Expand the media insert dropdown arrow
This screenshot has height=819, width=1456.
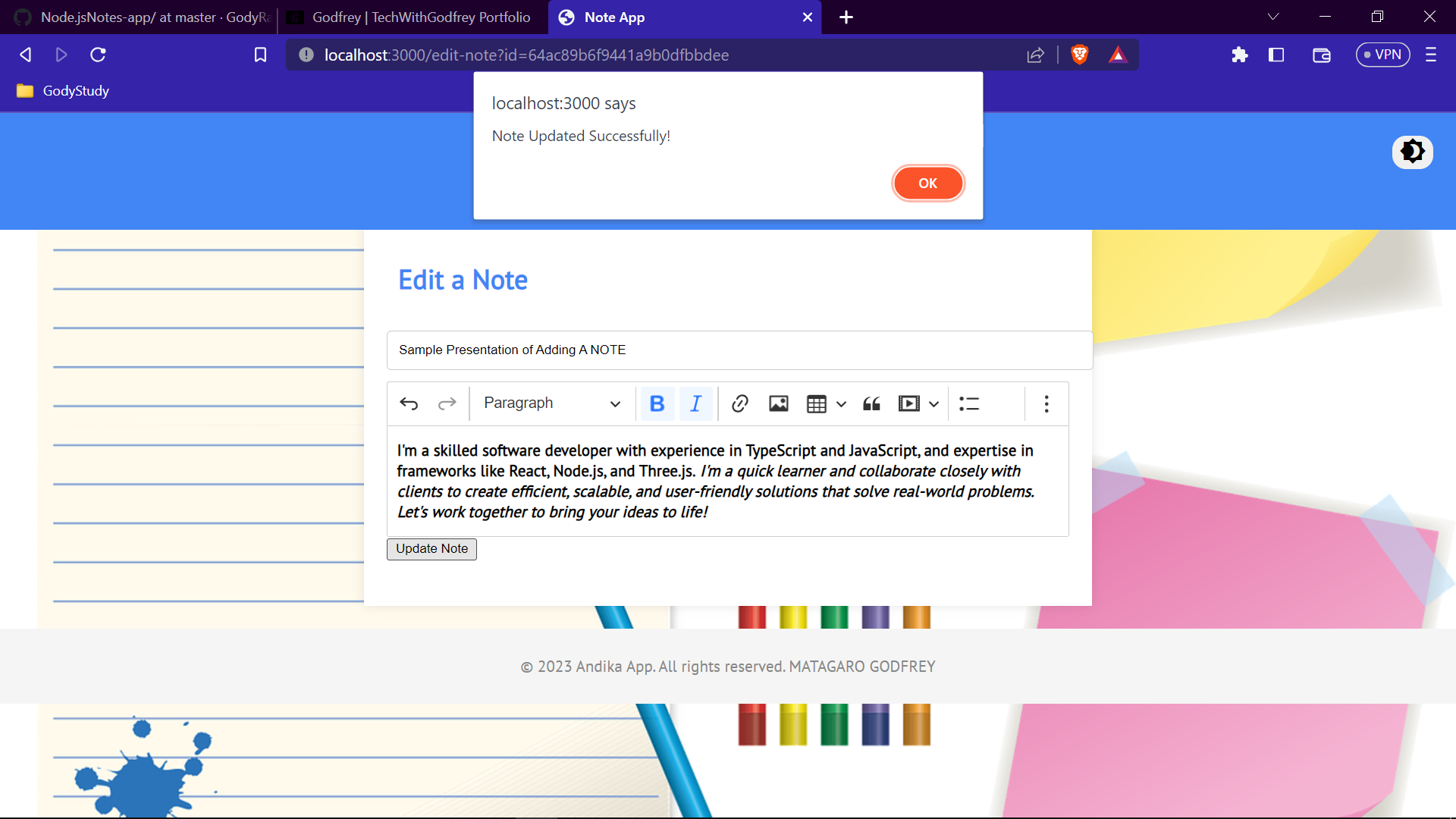tap(934, 403)
